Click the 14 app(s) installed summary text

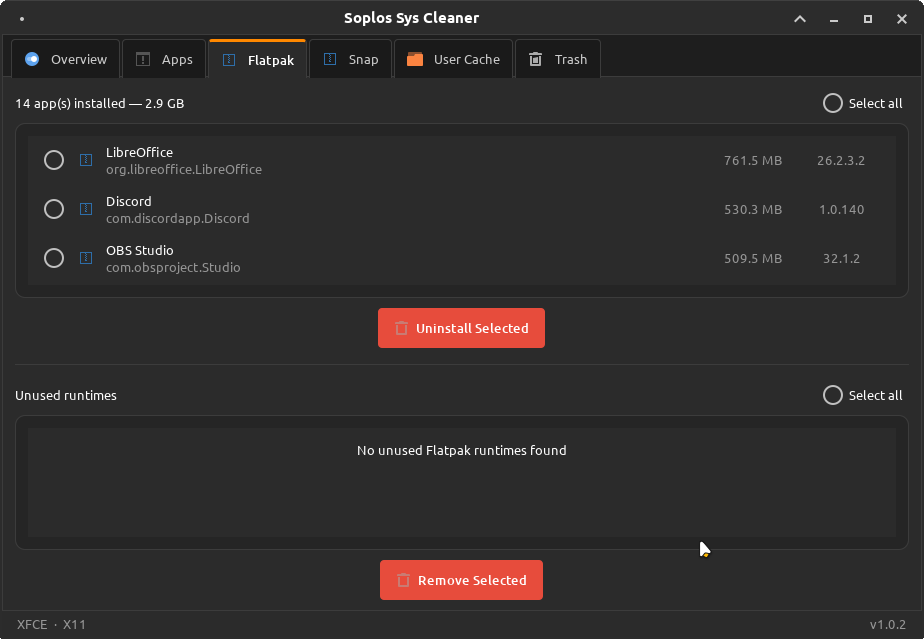100,103
